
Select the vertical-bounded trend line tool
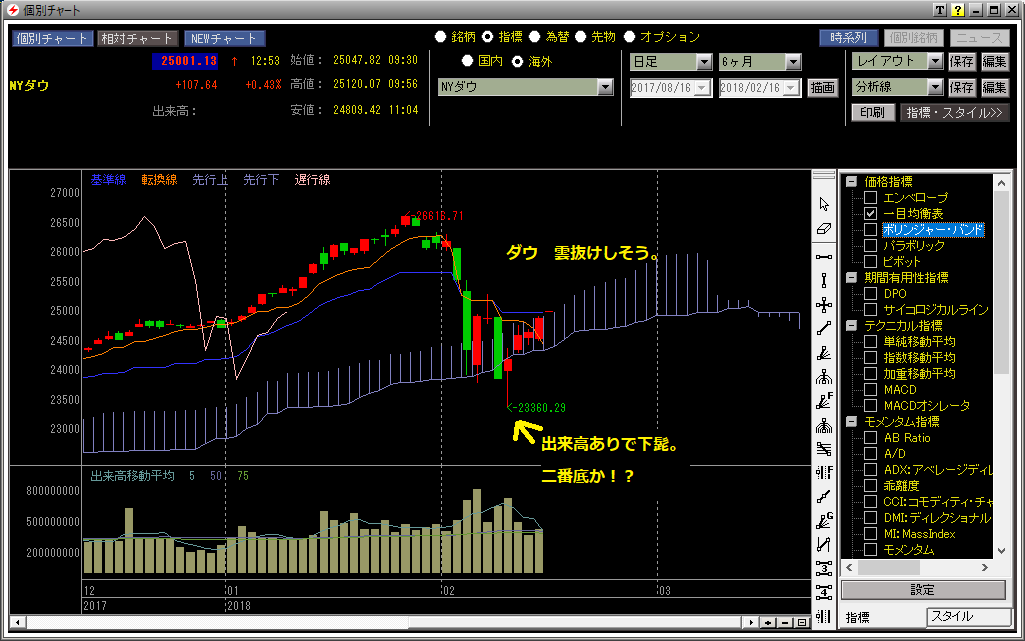tap(824, 544)
